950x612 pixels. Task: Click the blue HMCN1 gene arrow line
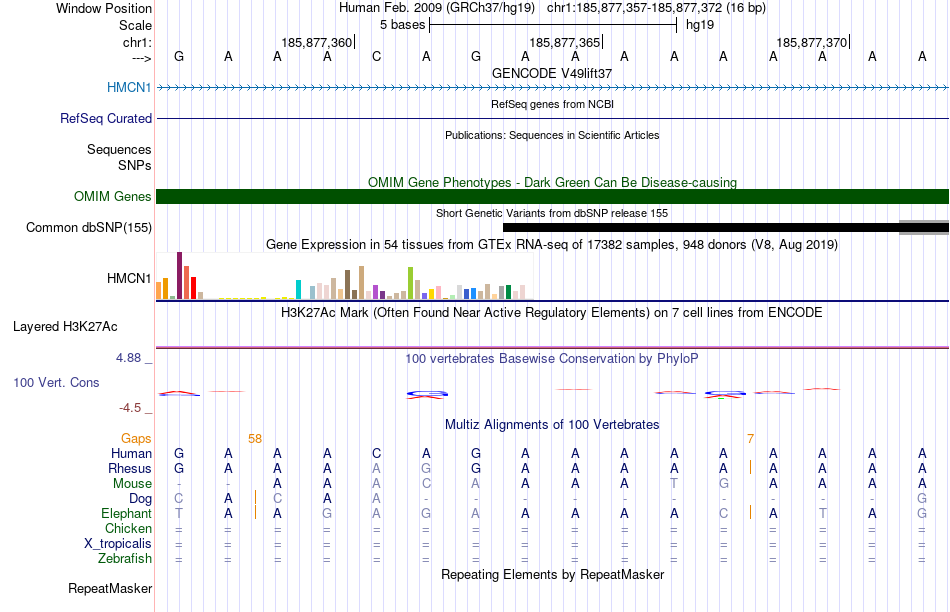tap(553, 88)
